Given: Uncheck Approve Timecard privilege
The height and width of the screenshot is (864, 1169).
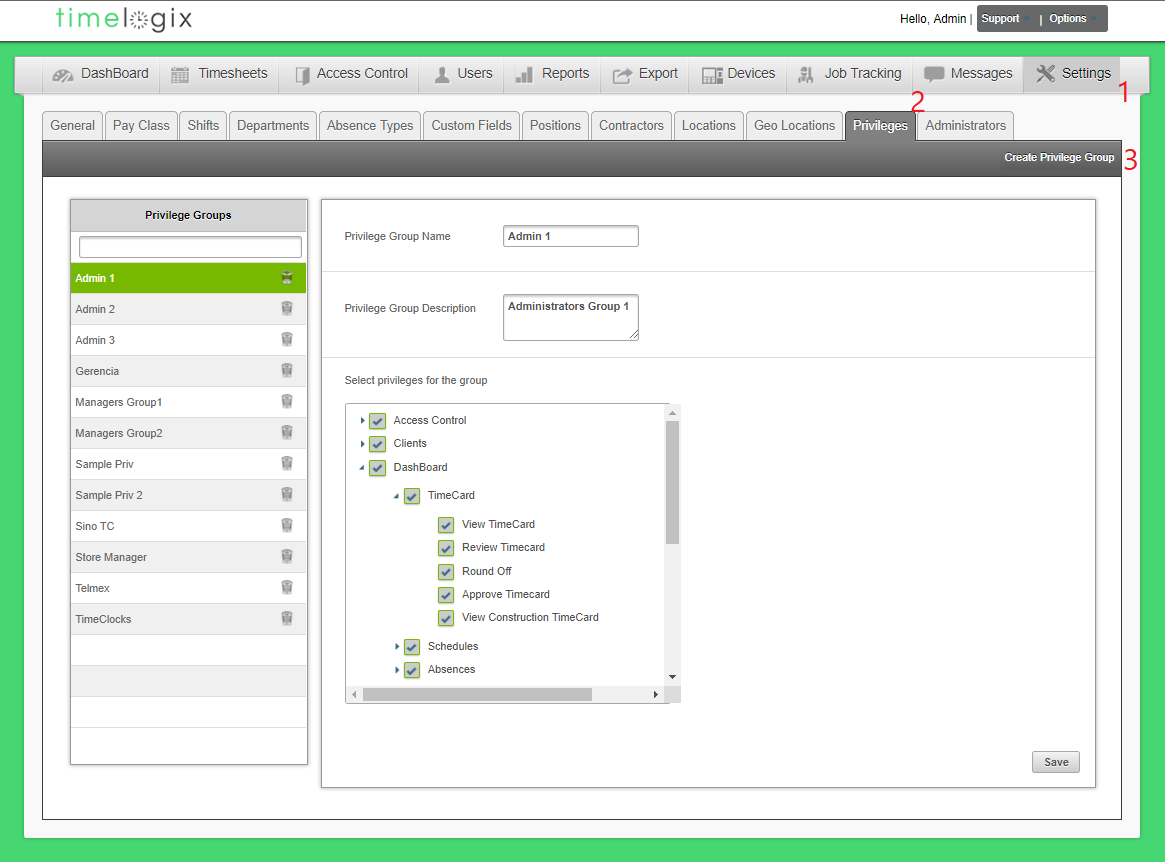Looking at the screenshot, I should point(447,595).
